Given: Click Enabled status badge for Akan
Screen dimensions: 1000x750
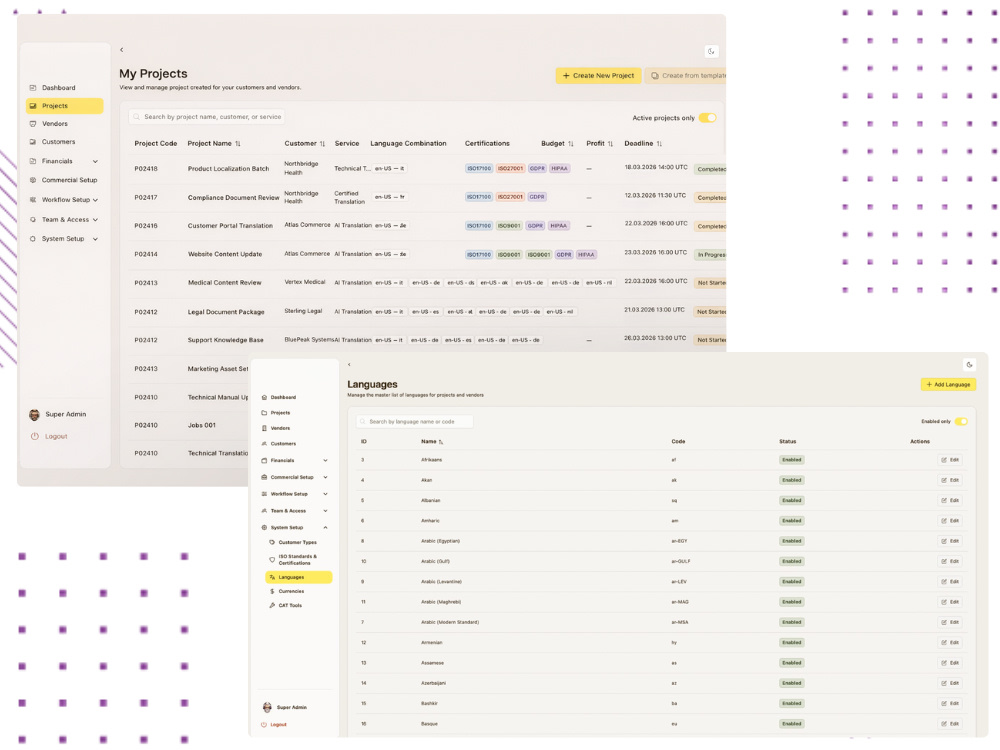Looking at the screenshot, I should (791, 480).
